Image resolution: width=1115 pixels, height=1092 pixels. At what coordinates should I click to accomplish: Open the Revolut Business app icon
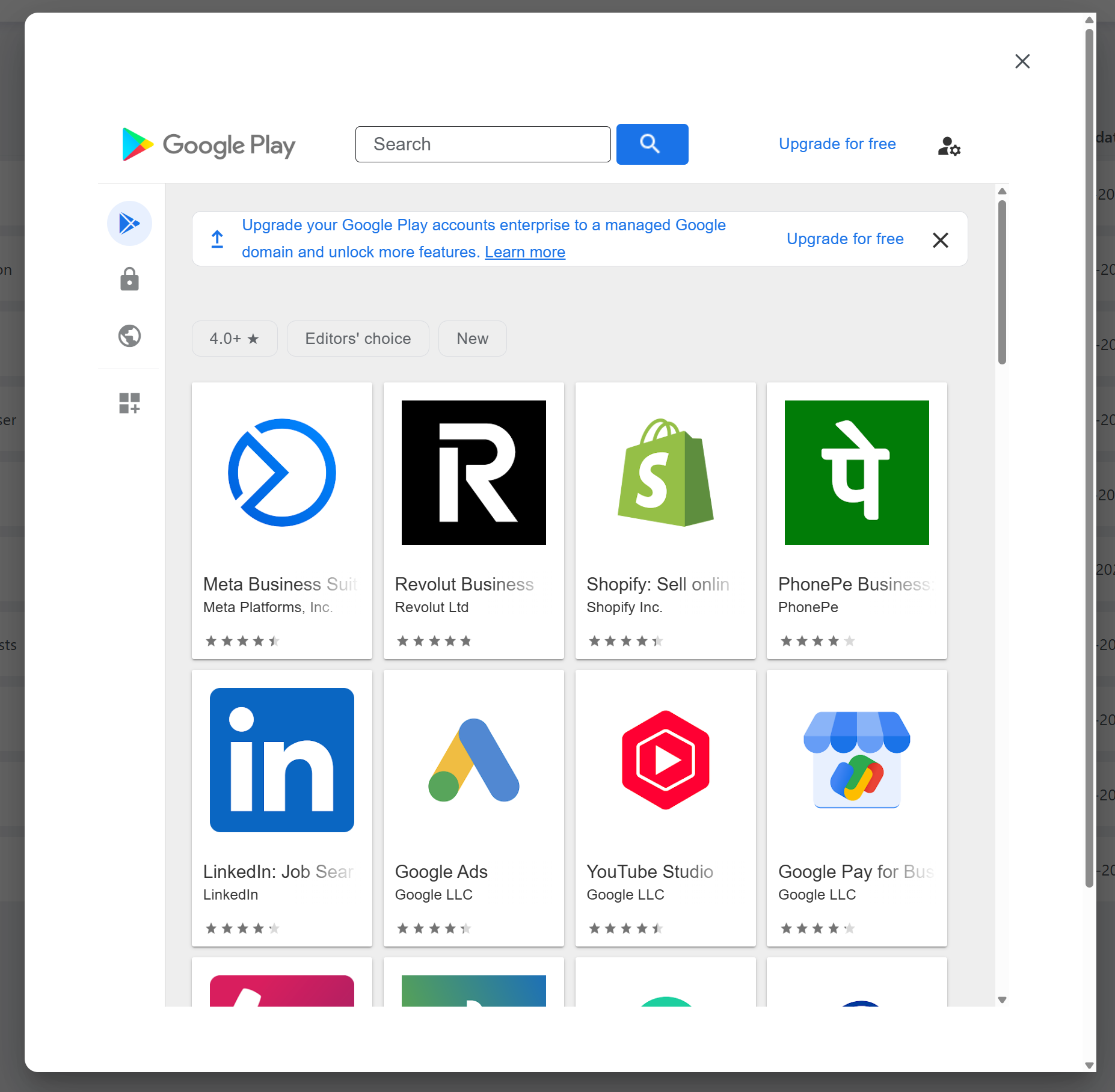click(x=474, y=473)
